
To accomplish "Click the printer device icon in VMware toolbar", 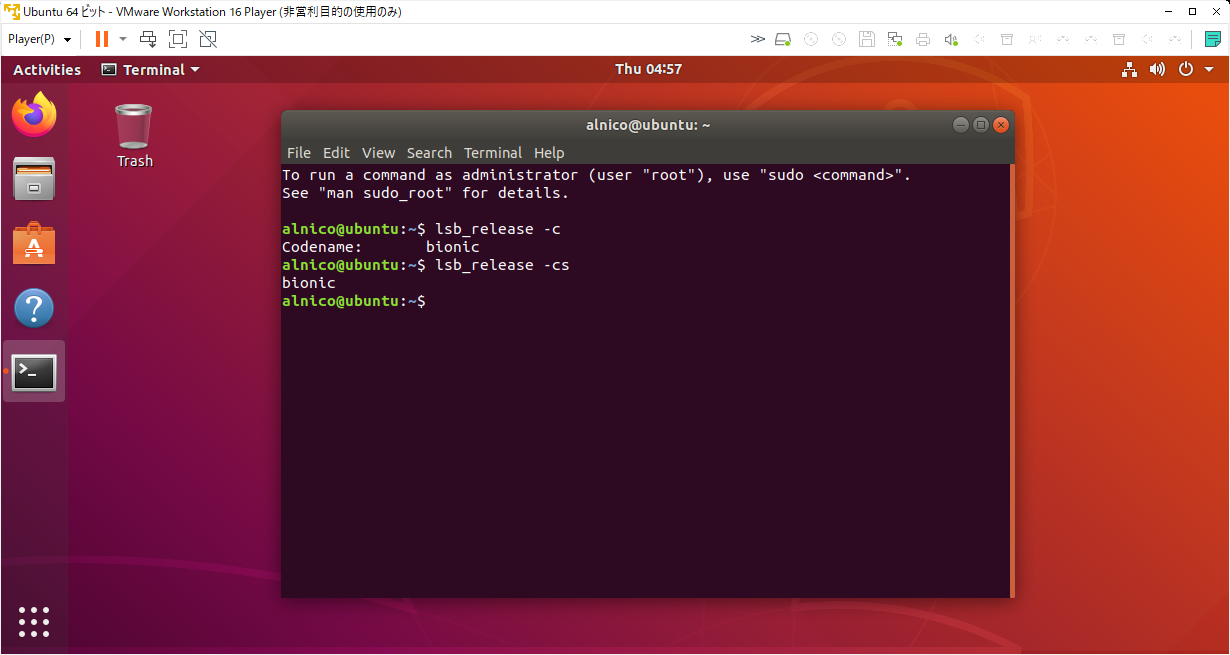I will (x=923, y=39).
